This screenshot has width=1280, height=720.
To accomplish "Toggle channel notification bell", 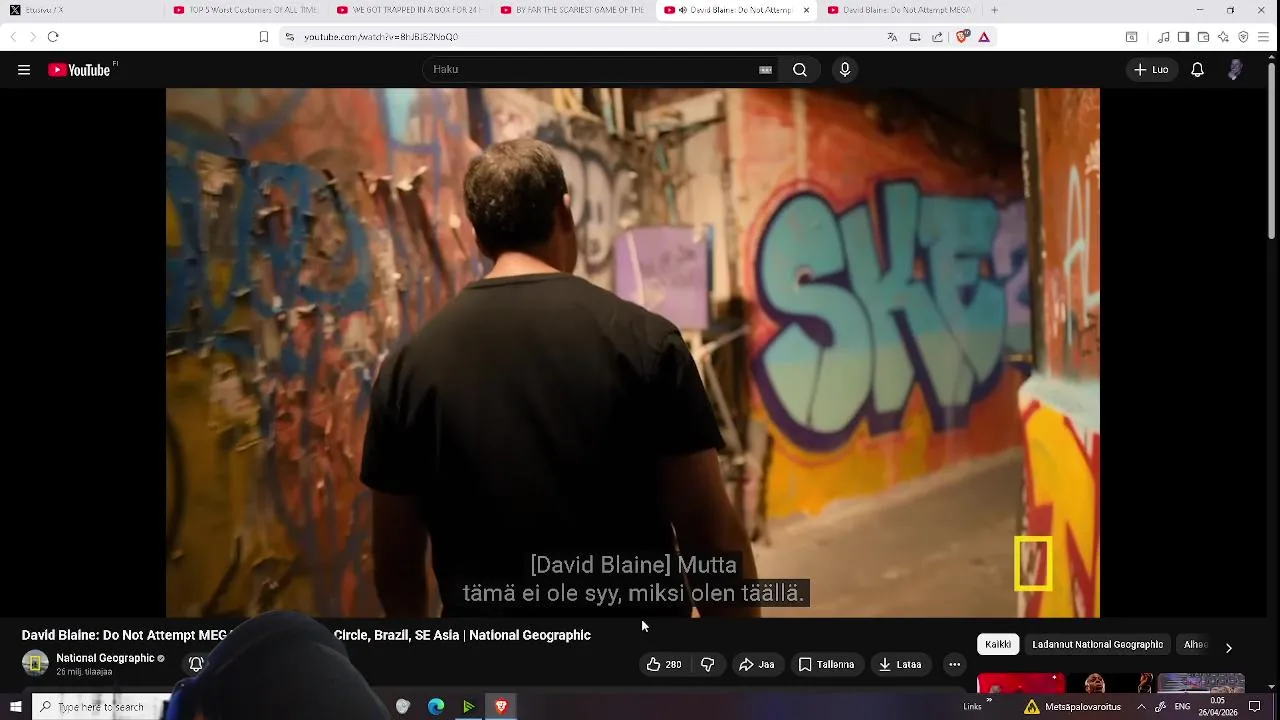I will 196,664.
